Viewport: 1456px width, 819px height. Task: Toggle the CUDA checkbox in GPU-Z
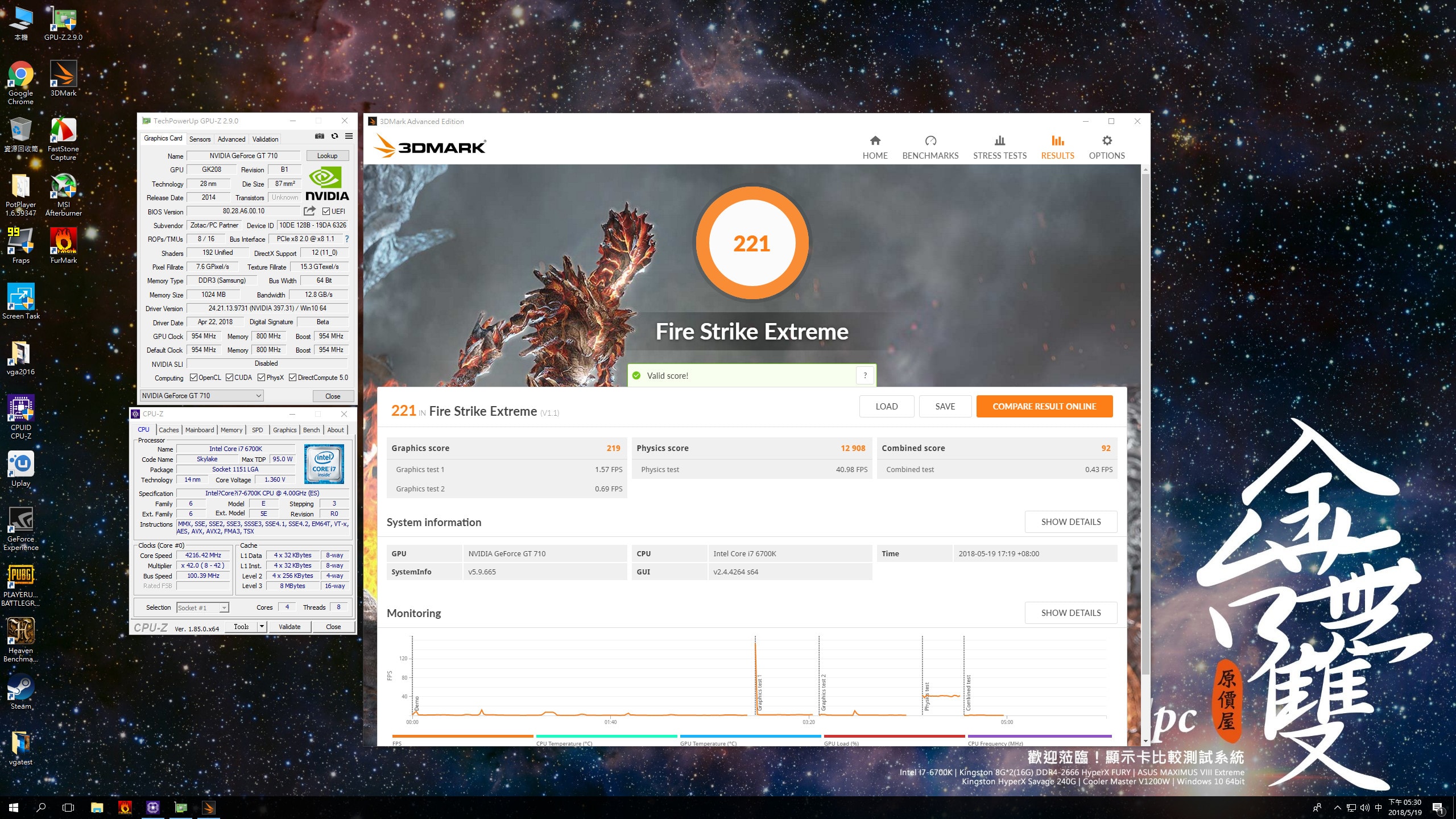(x=229, y=378)
